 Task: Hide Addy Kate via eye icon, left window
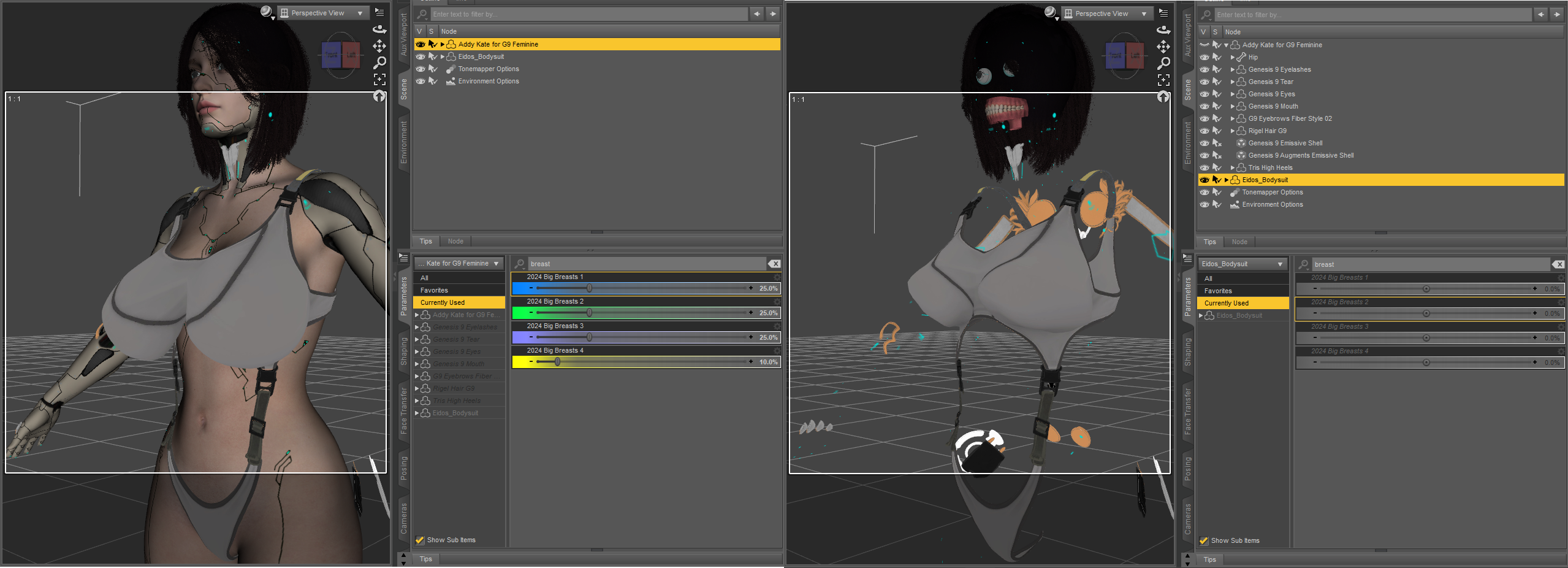point(421,44)
